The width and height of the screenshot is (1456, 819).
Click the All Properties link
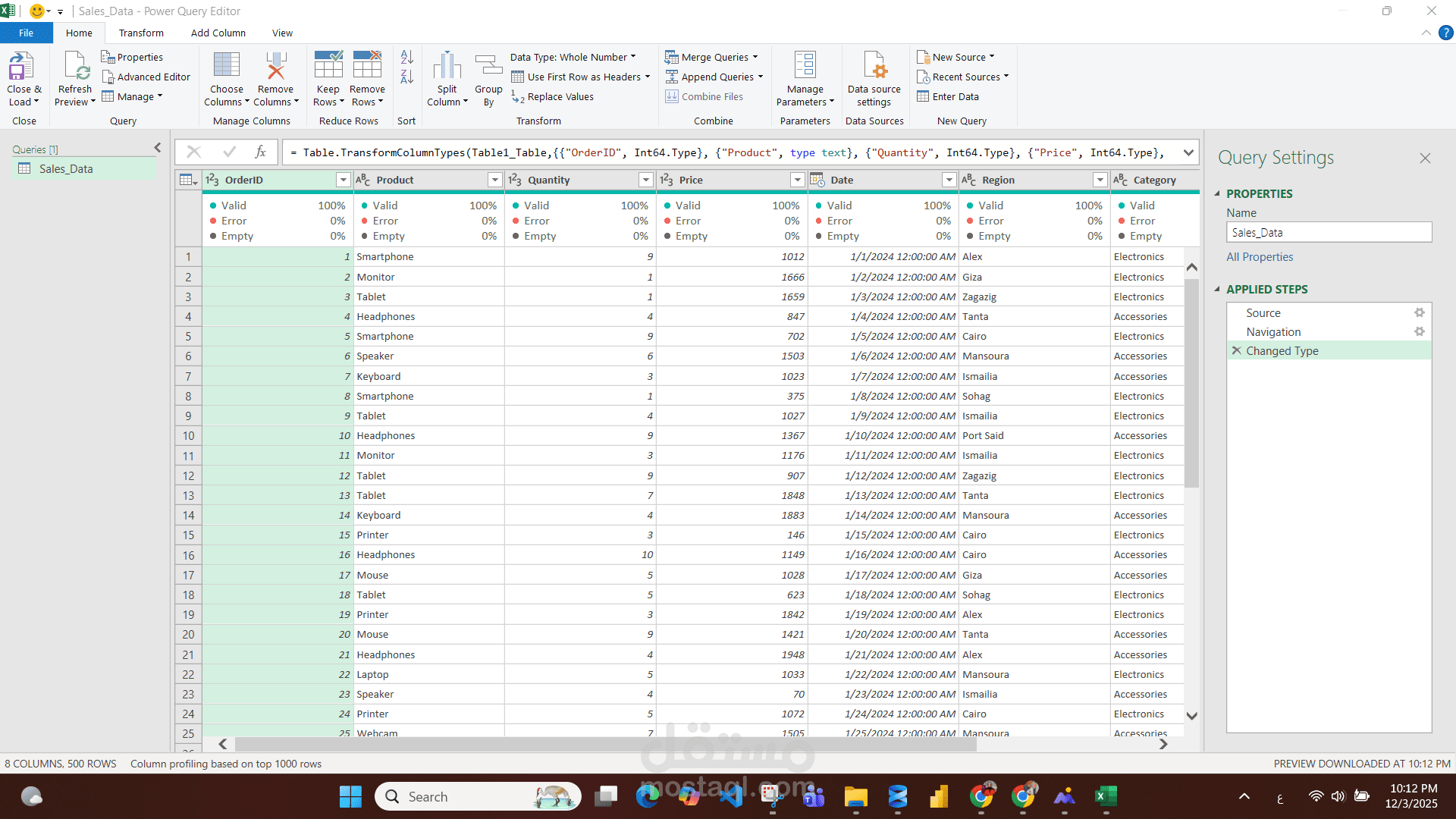click(x=1260, y=257)
